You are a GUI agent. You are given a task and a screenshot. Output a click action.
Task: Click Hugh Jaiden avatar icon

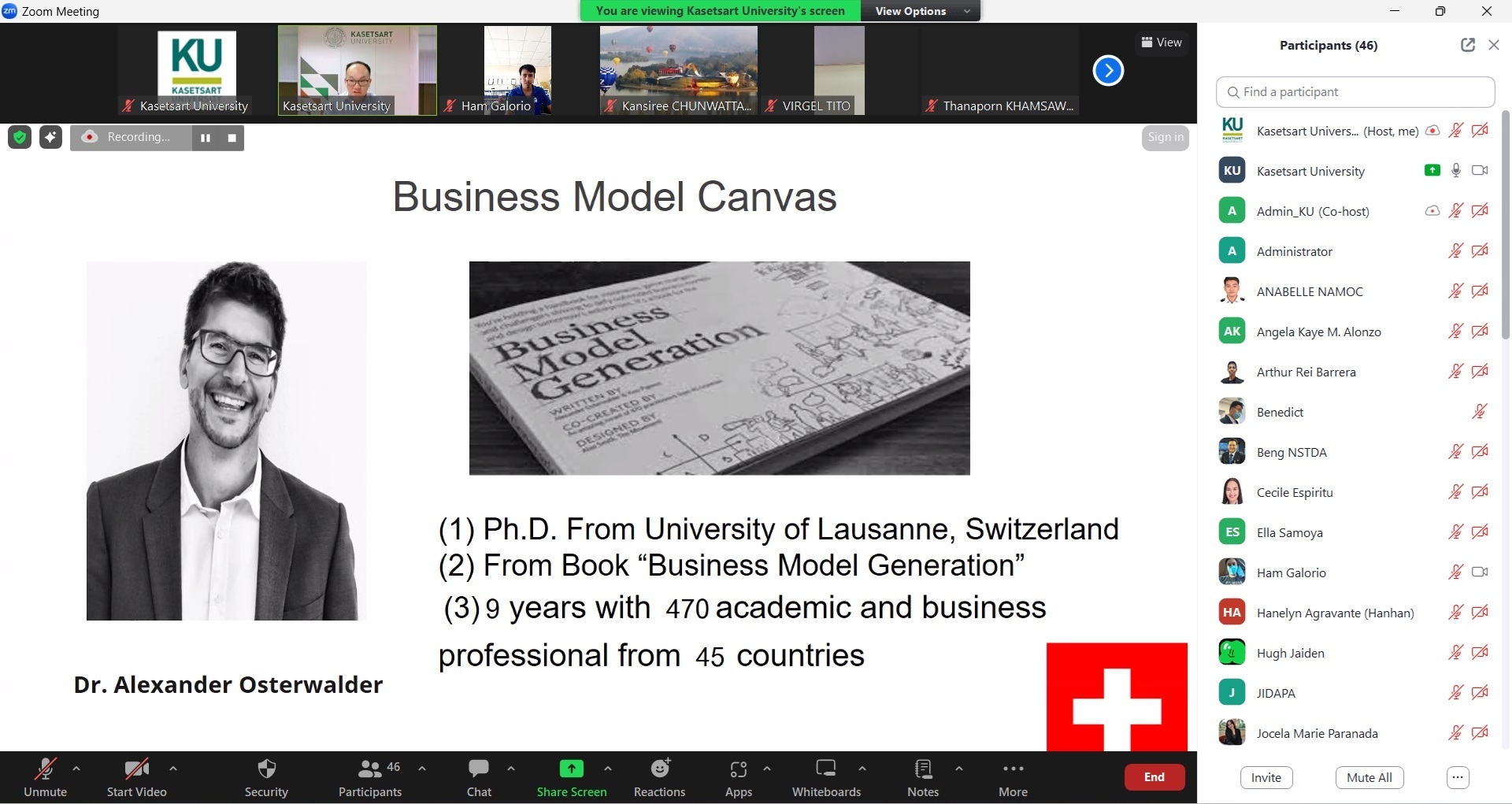coord(1232,652)
